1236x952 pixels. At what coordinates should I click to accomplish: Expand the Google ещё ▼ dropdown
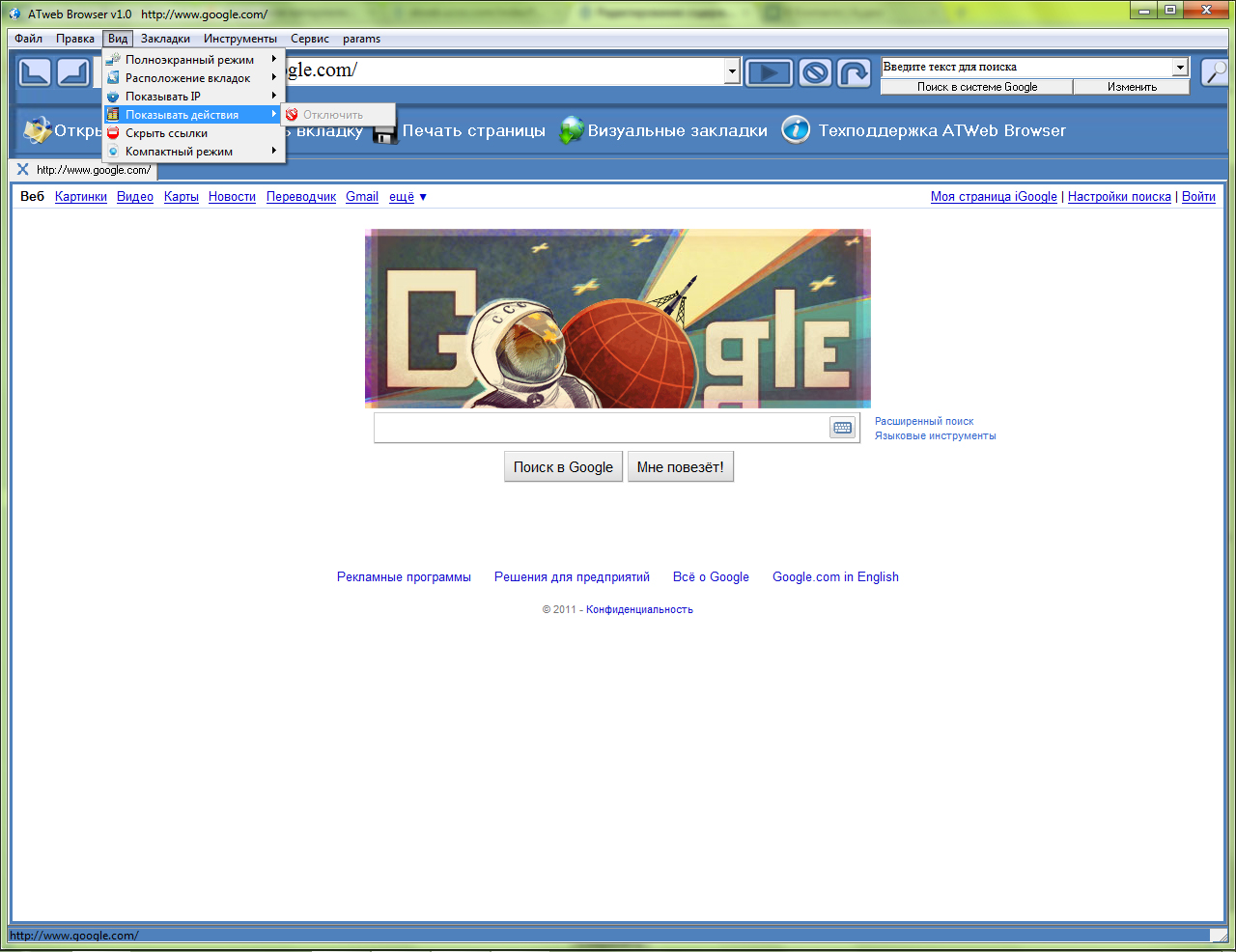[x=408, y=197]
